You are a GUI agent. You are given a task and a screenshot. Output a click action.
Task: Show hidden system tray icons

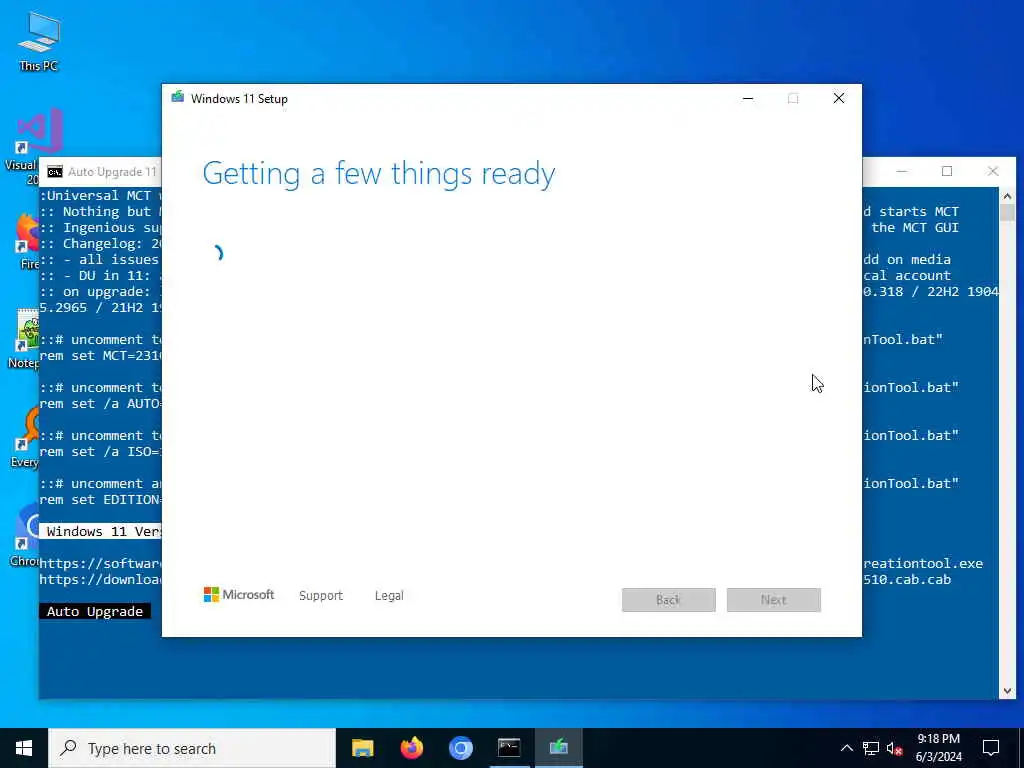point(846,748)
